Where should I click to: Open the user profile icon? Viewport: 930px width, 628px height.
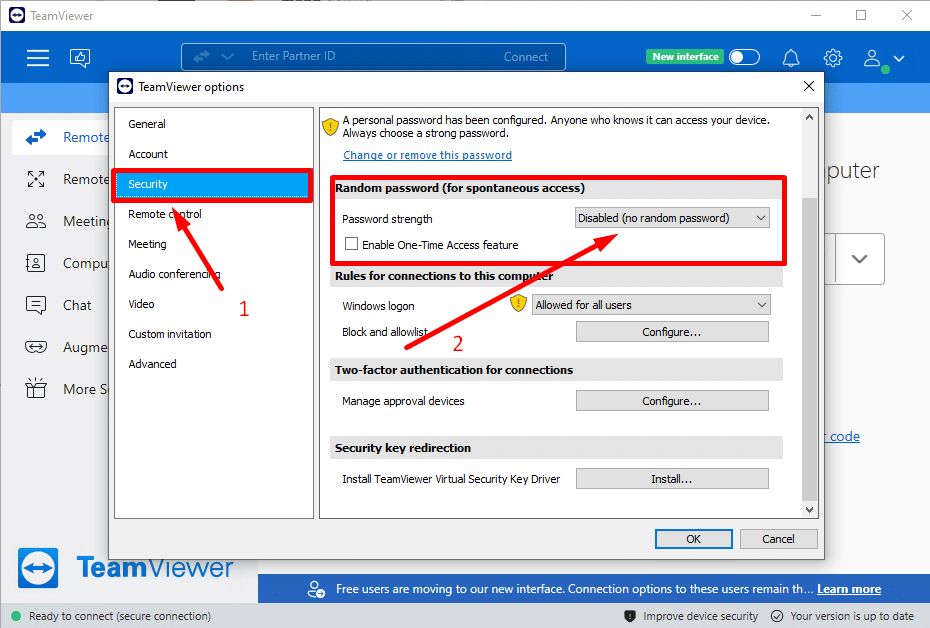(872, 58)
